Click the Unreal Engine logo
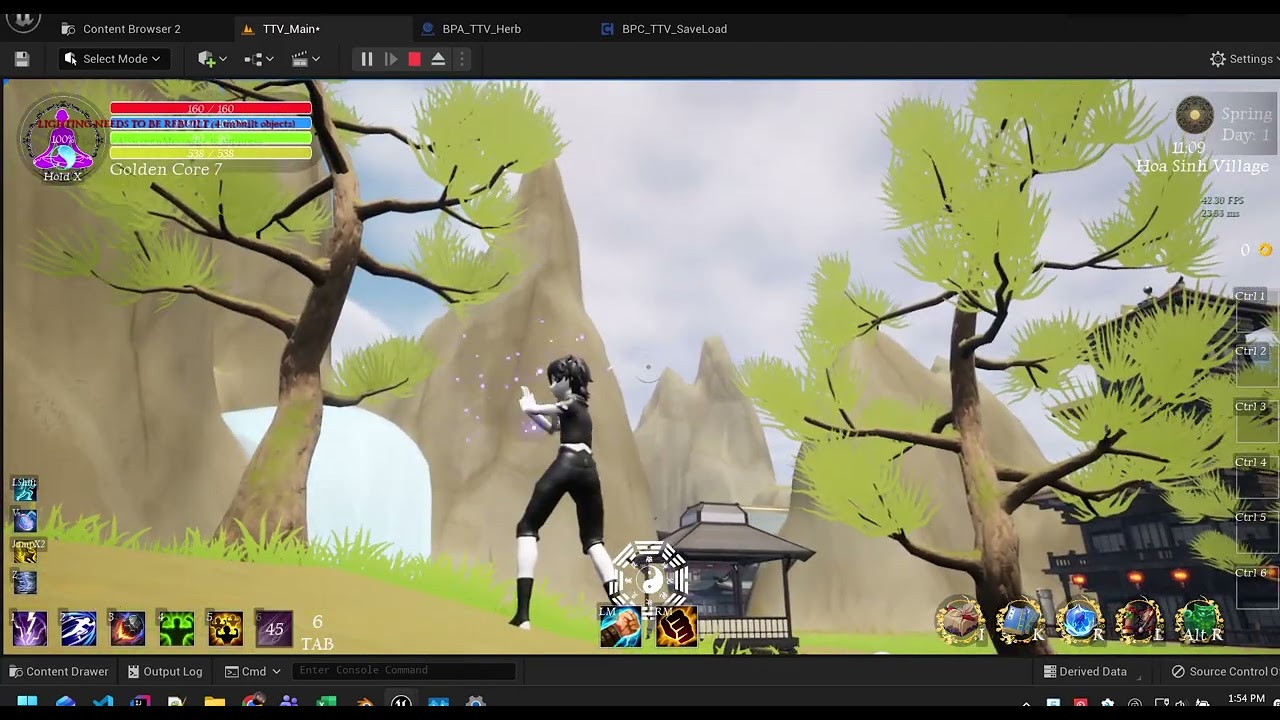This screenshot has height=720, width=1280. click(x=22, y=20)
